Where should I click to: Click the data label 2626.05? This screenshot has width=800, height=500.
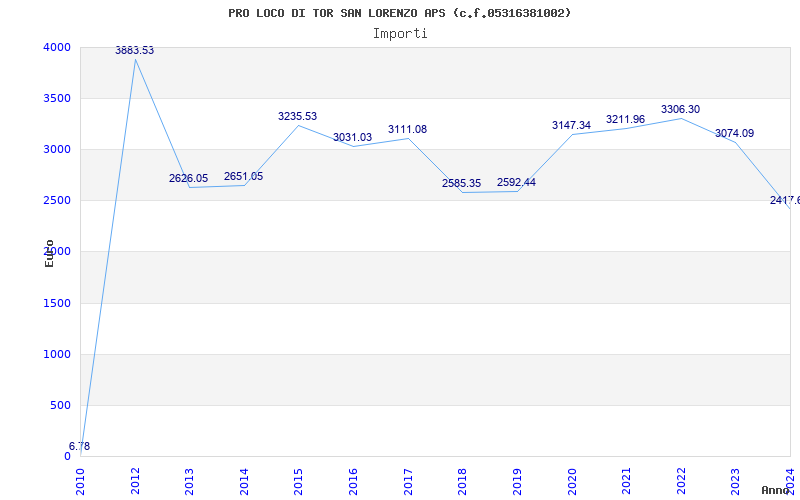pyautogui.click(x=188, y=179)
